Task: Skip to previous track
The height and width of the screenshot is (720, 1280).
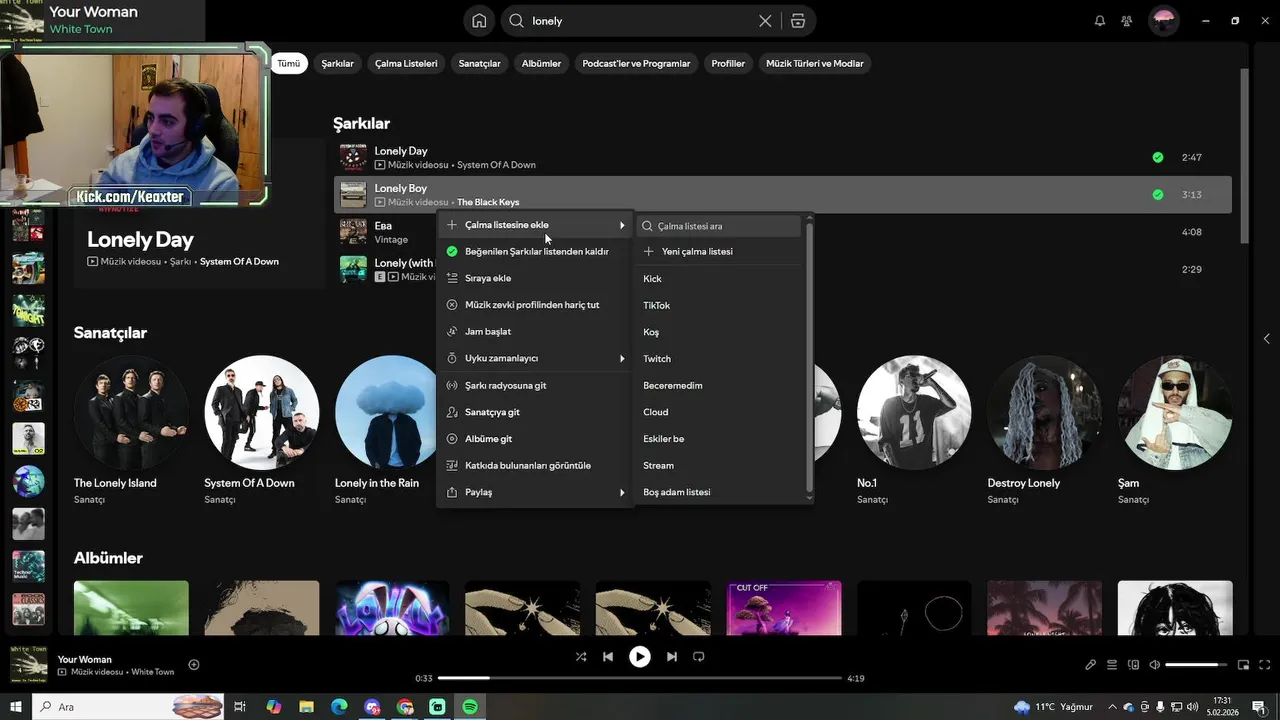Action: [x=608, y=657]
